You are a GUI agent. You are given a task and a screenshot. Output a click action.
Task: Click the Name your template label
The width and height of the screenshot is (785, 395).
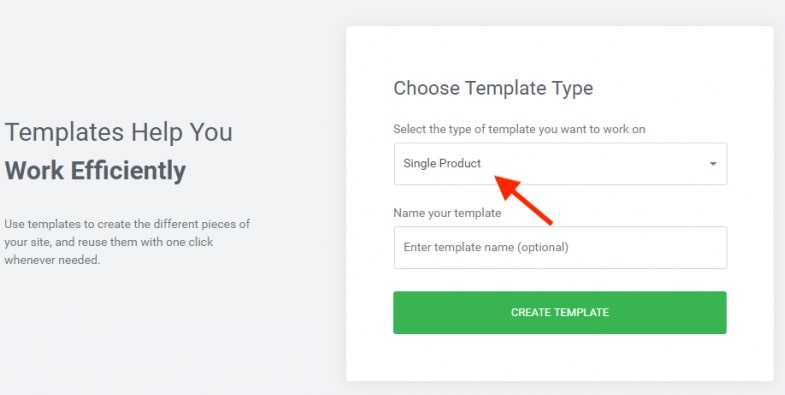tap(447, 213)
